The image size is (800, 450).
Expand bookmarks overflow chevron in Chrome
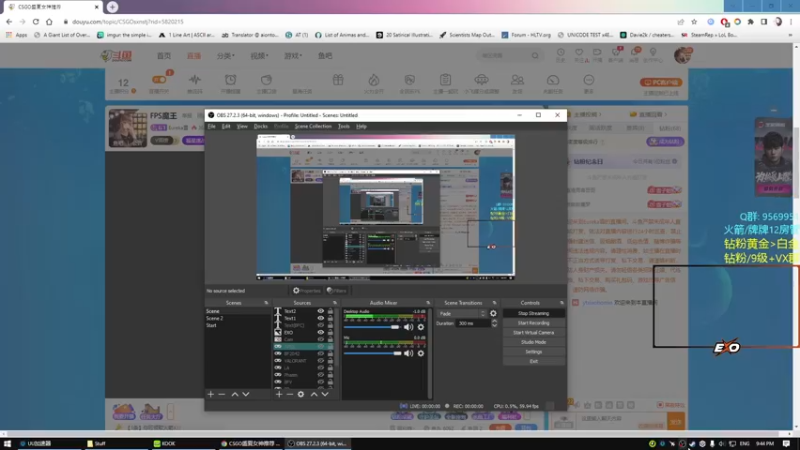pos(790,35)
